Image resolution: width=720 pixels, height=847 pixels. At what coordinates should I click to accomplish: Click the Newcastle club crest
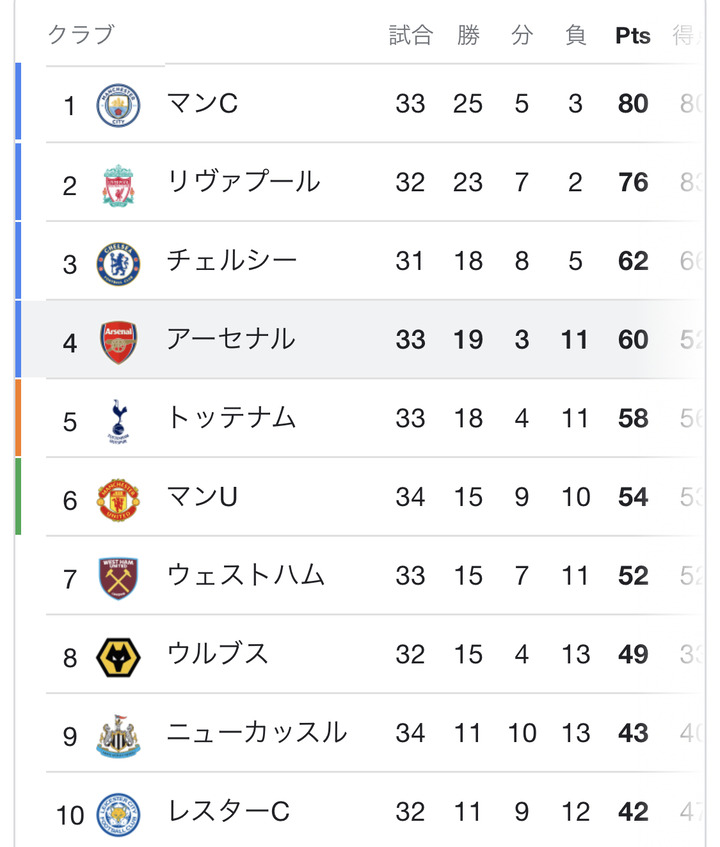(x=118, y=735)
